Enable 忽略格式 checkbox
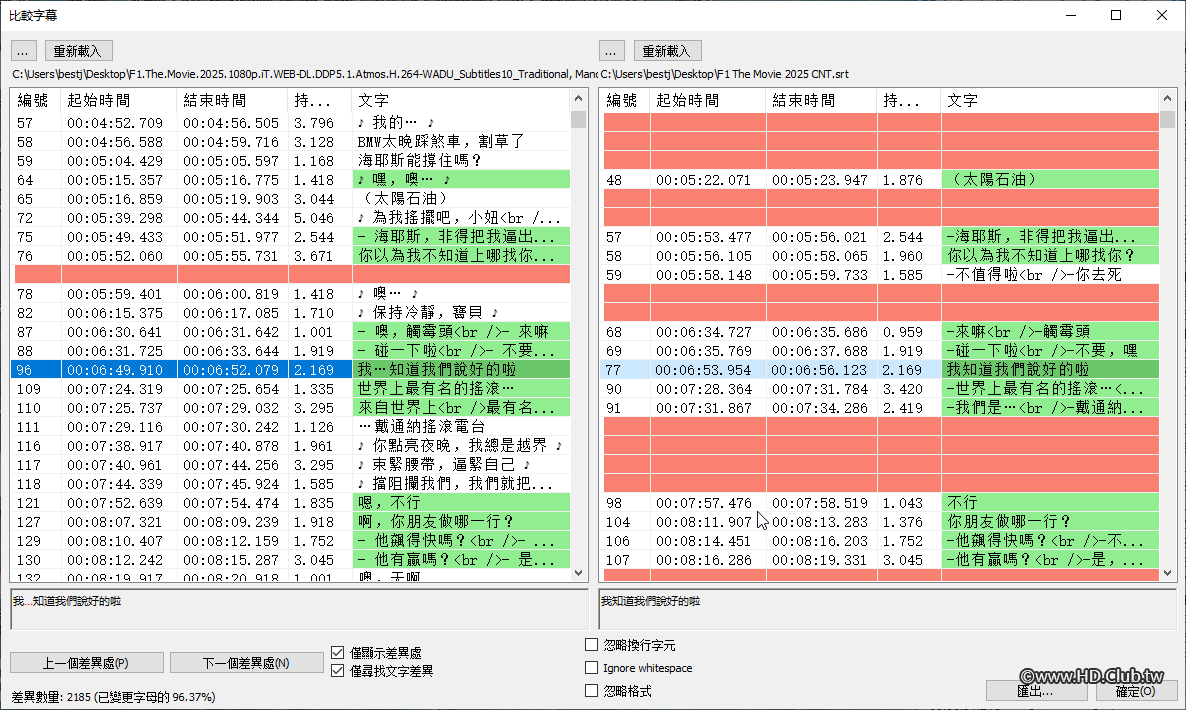 591,690
